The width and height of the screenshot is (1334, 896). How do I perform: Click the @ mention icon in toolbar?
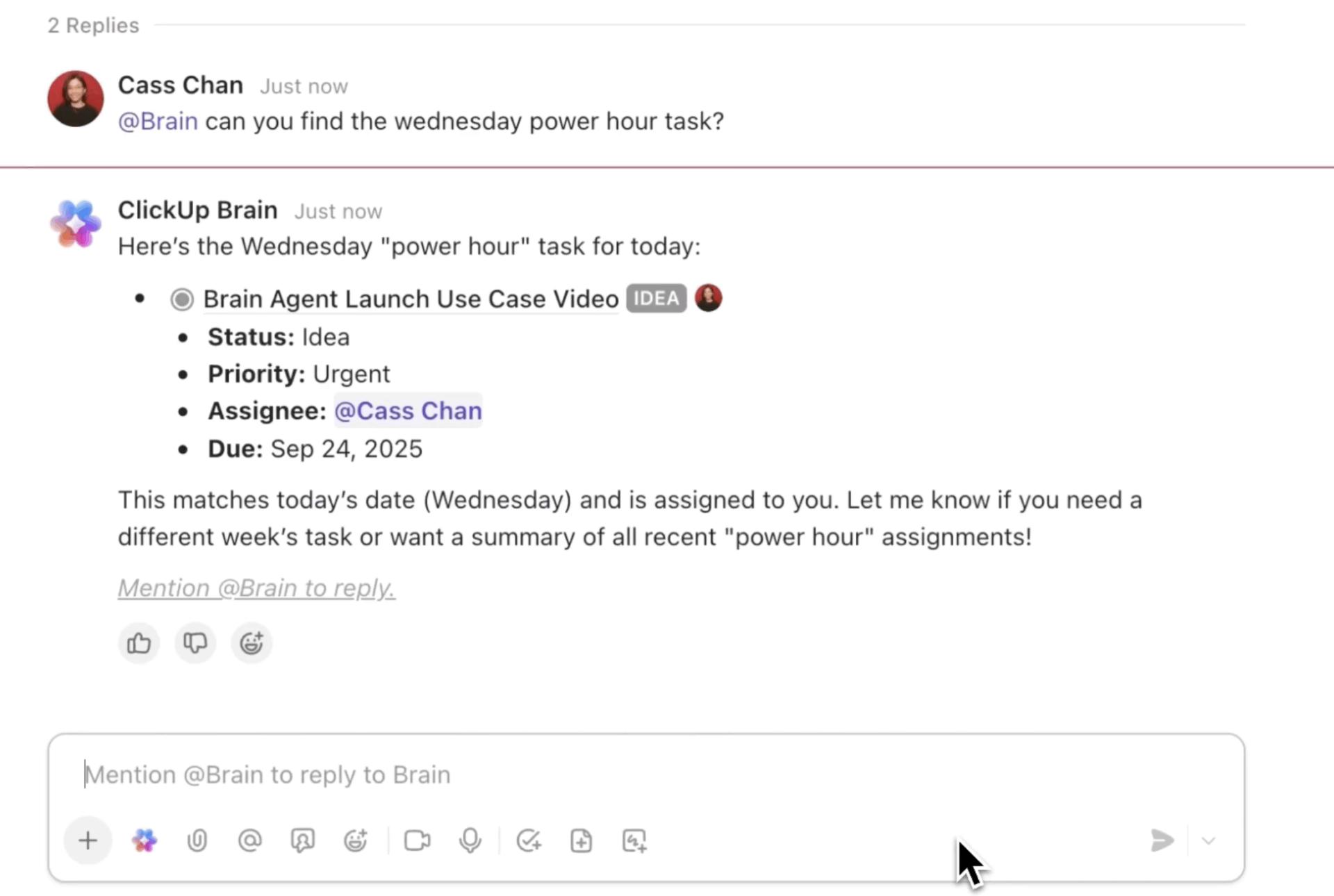click(250, 840)
